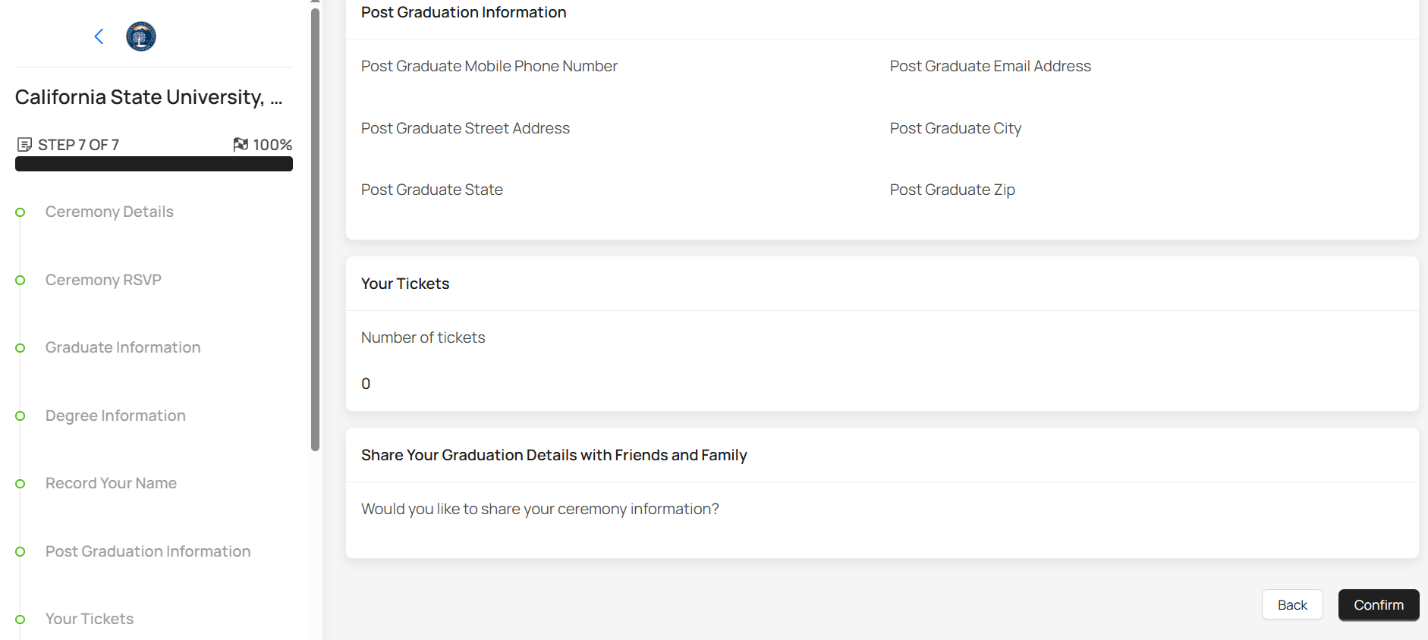Click the green circle beside Your Tickets
The height and width of the screenshot is (640, 1428).
pyautogui.click(x=20, y=619)
